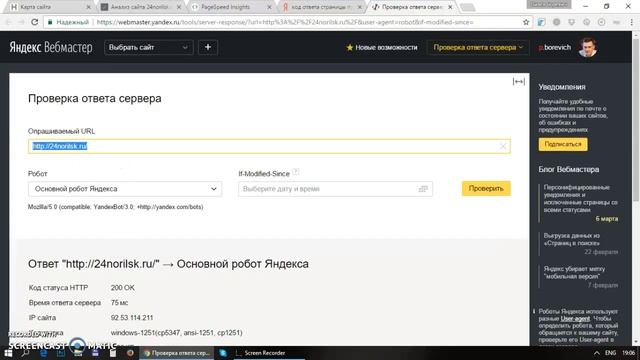Open Новые возможности link
The image size is (640, 360).
[382, 47]
